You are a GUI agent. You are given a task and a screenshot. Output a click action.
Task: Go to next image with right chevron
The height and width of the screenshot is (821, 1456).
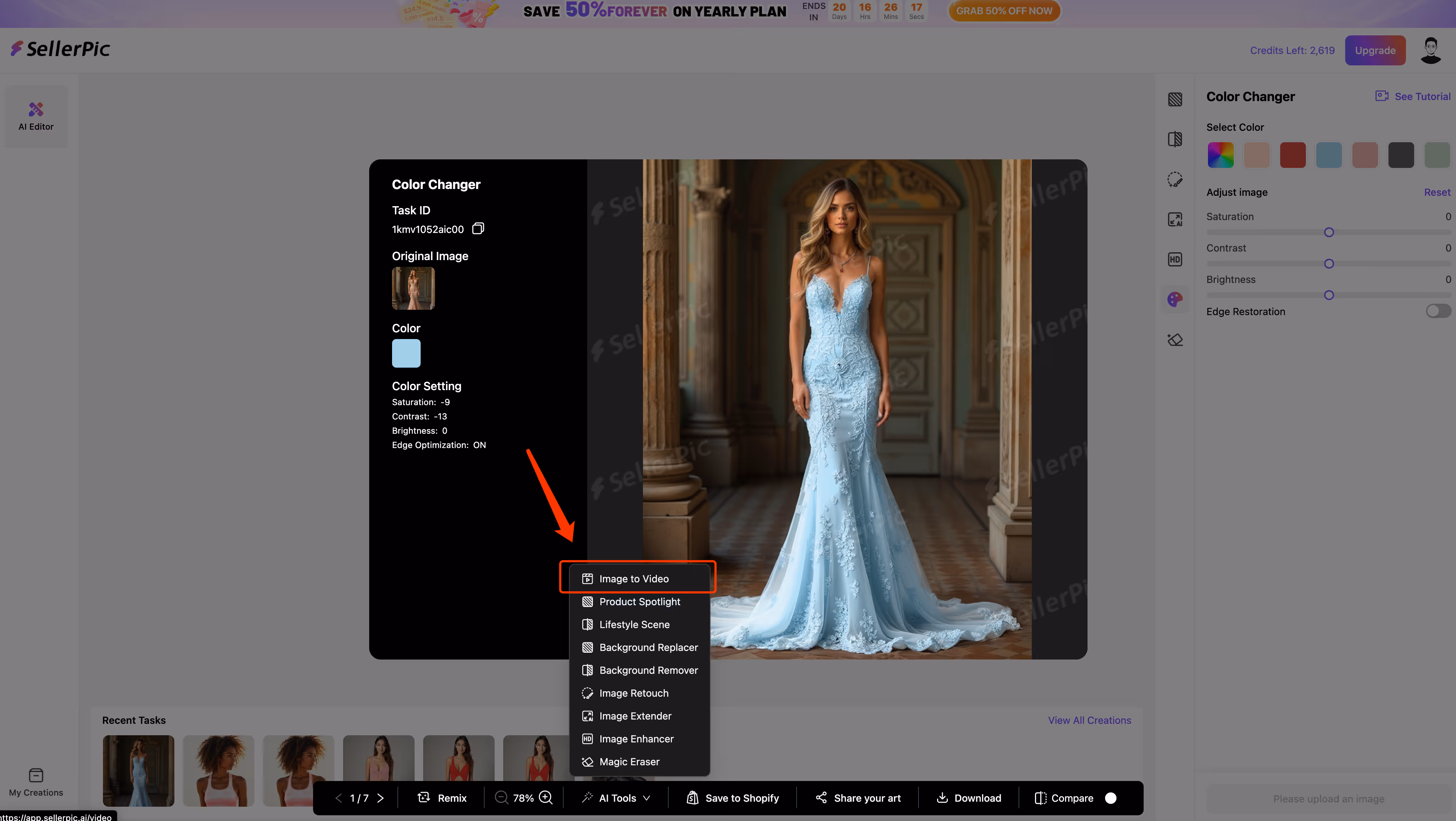tap(380, 798)
